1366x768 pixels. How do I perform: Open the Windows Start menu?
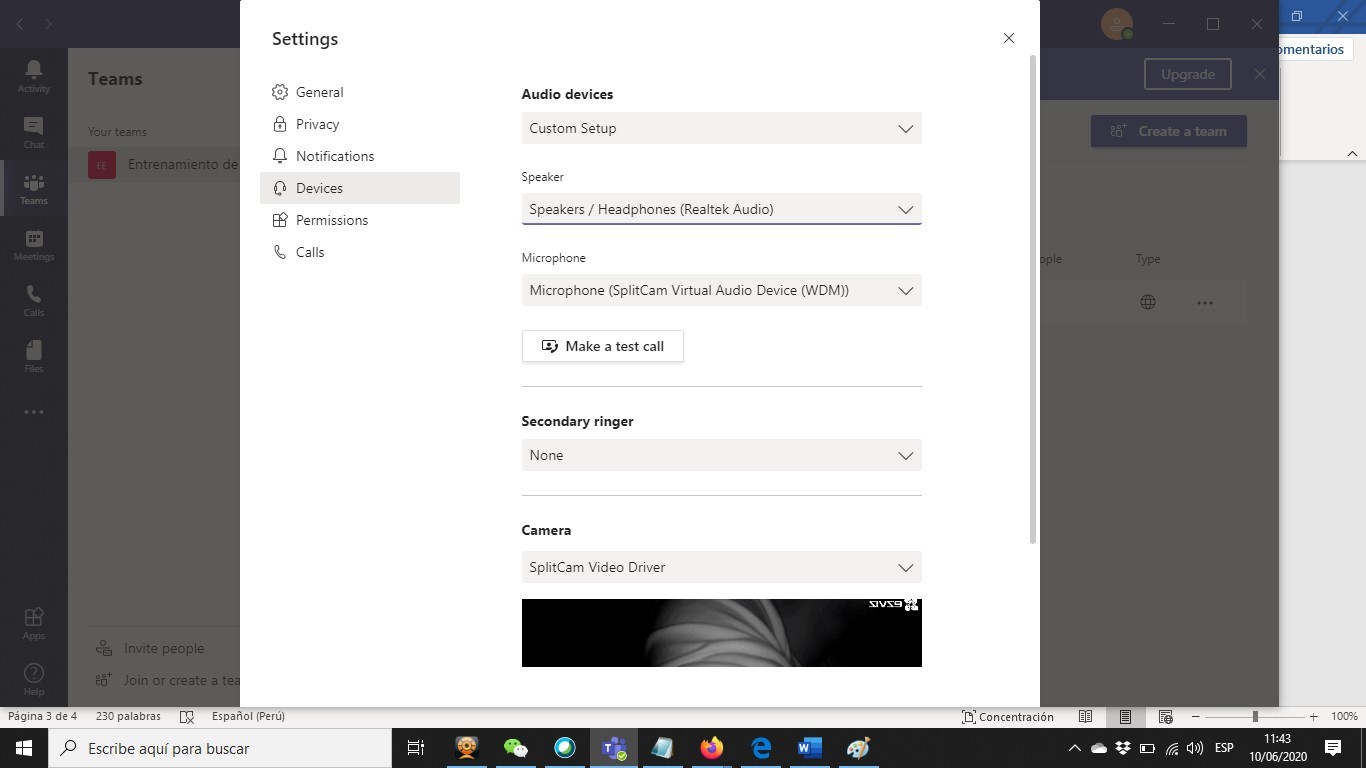coord(24,748)
